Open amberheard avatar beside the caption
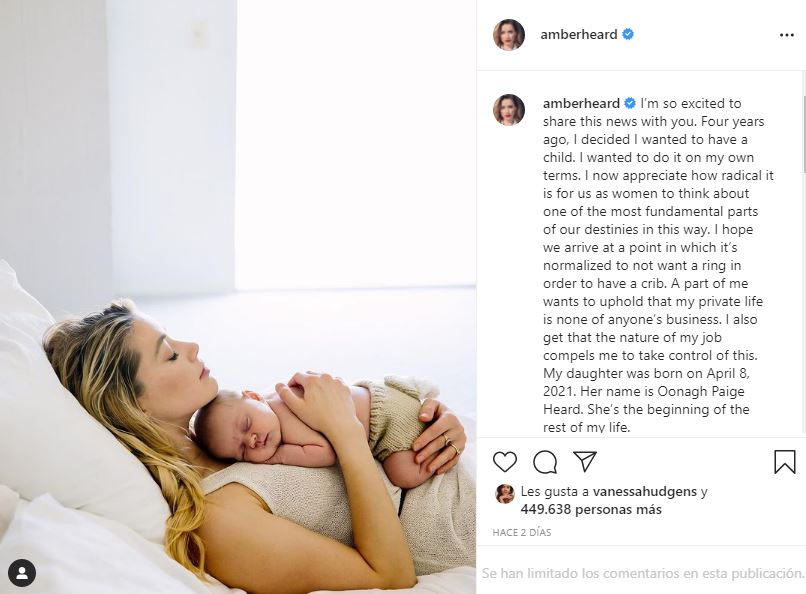Viewport: 806px width, 594px height. 509,109
